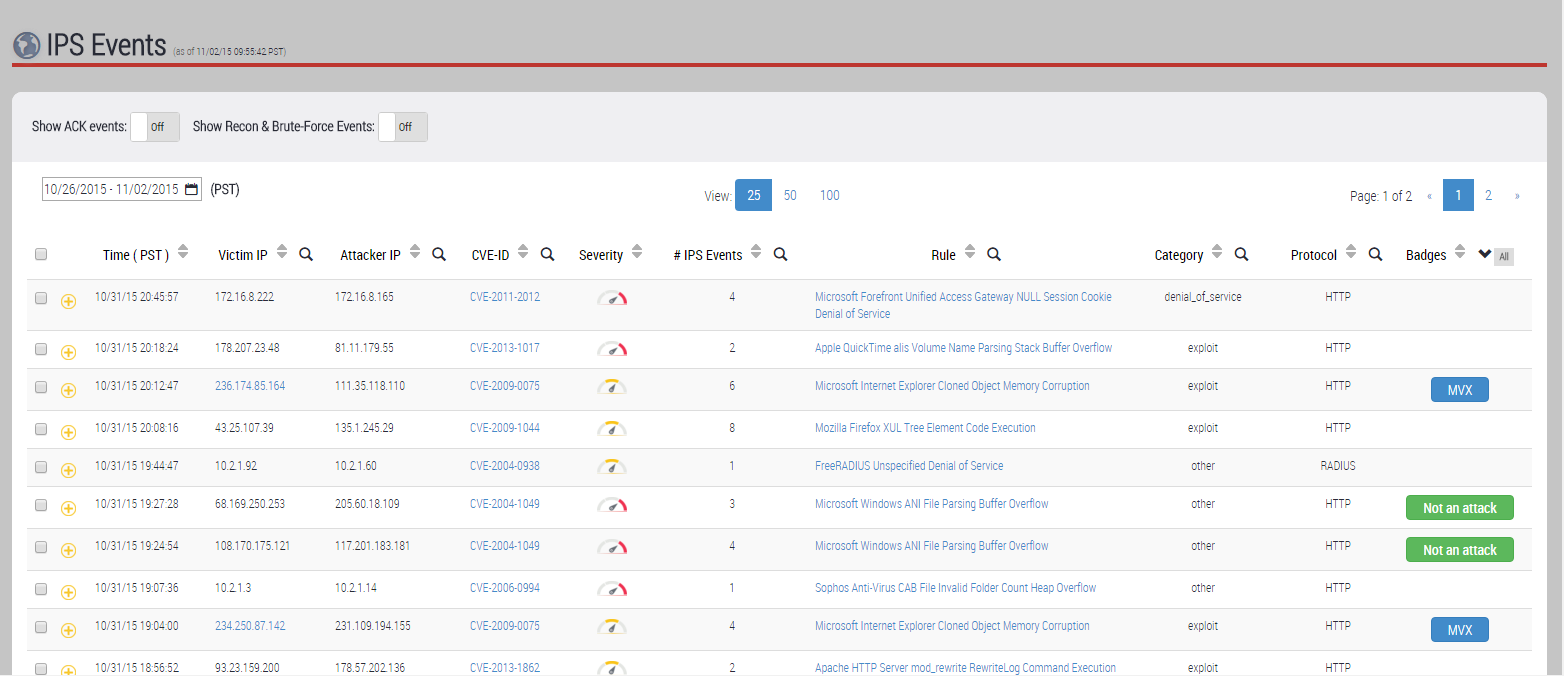The height and width of the screenshot is (676, 1564).
Task: Open CVE-2011-2012 link
Action: [x=505, y=297]
